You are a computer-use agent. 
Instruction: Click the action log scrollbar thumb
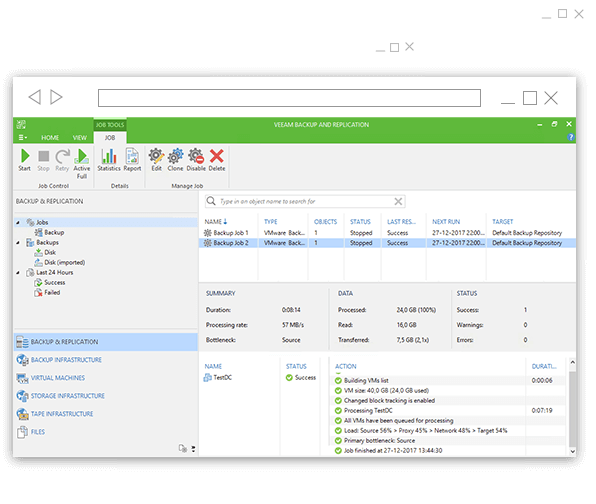[572, 409]
